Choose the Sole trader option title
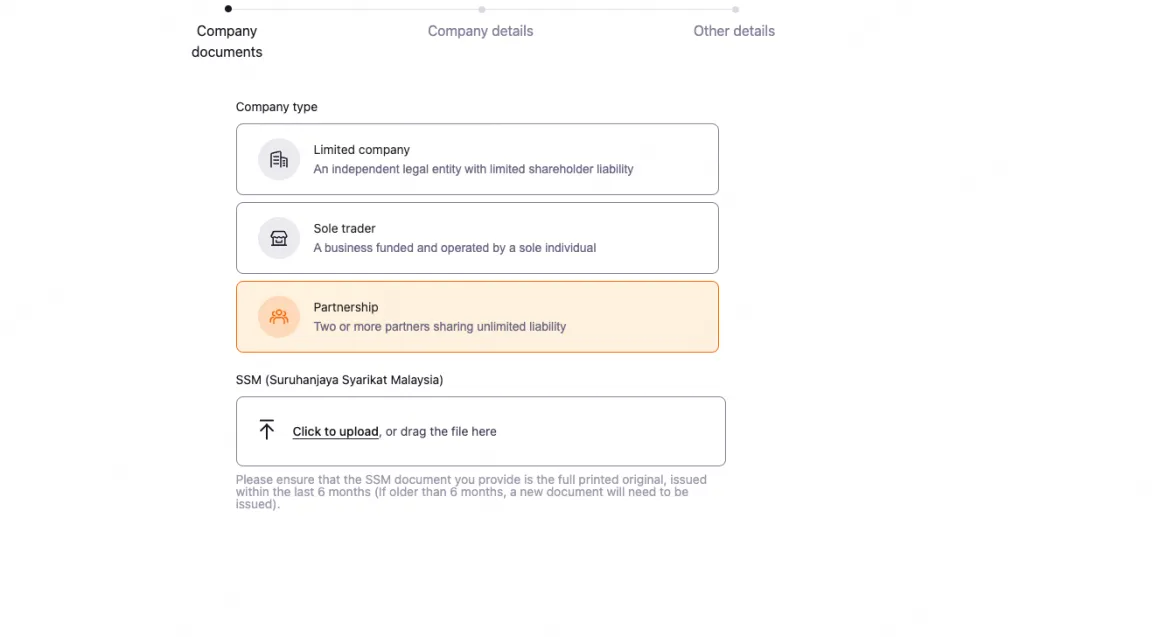The width and height of the screenshot is (1152, 637). tap(344, 228)
